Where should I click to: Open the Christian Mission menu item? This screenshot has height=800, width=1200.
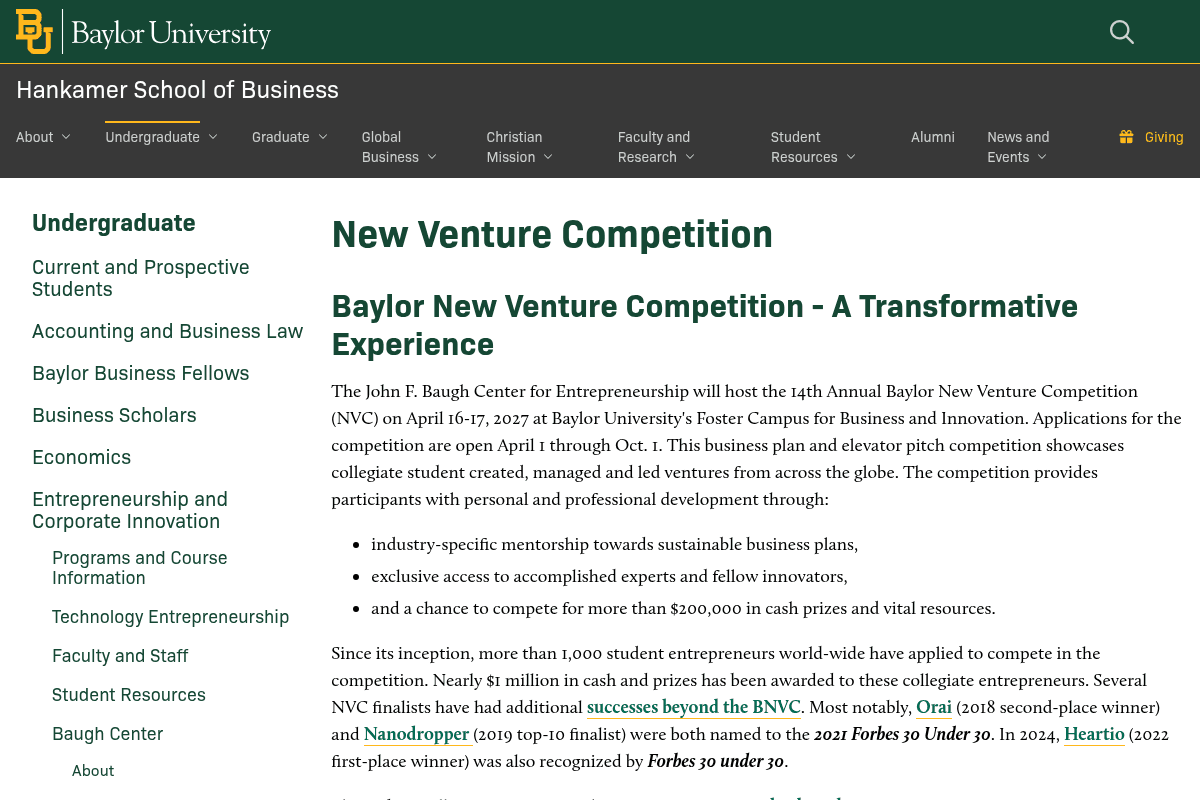click(514, 147)
